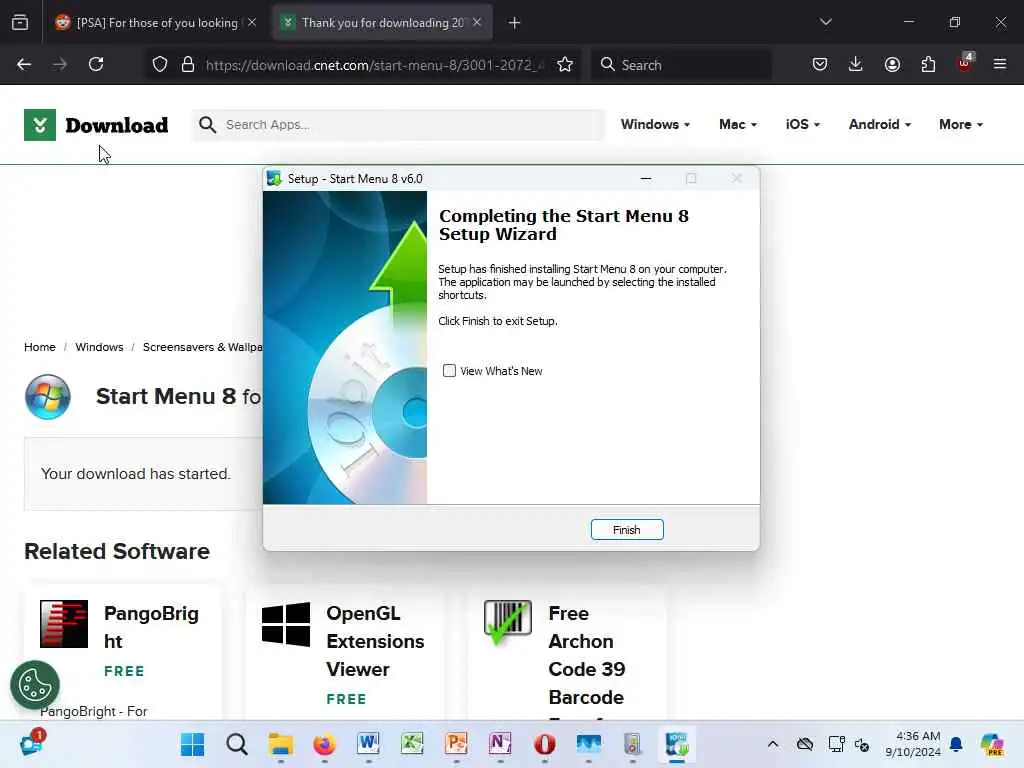
Task: Open the Pocket save icon
Action: tap(820, 64)
